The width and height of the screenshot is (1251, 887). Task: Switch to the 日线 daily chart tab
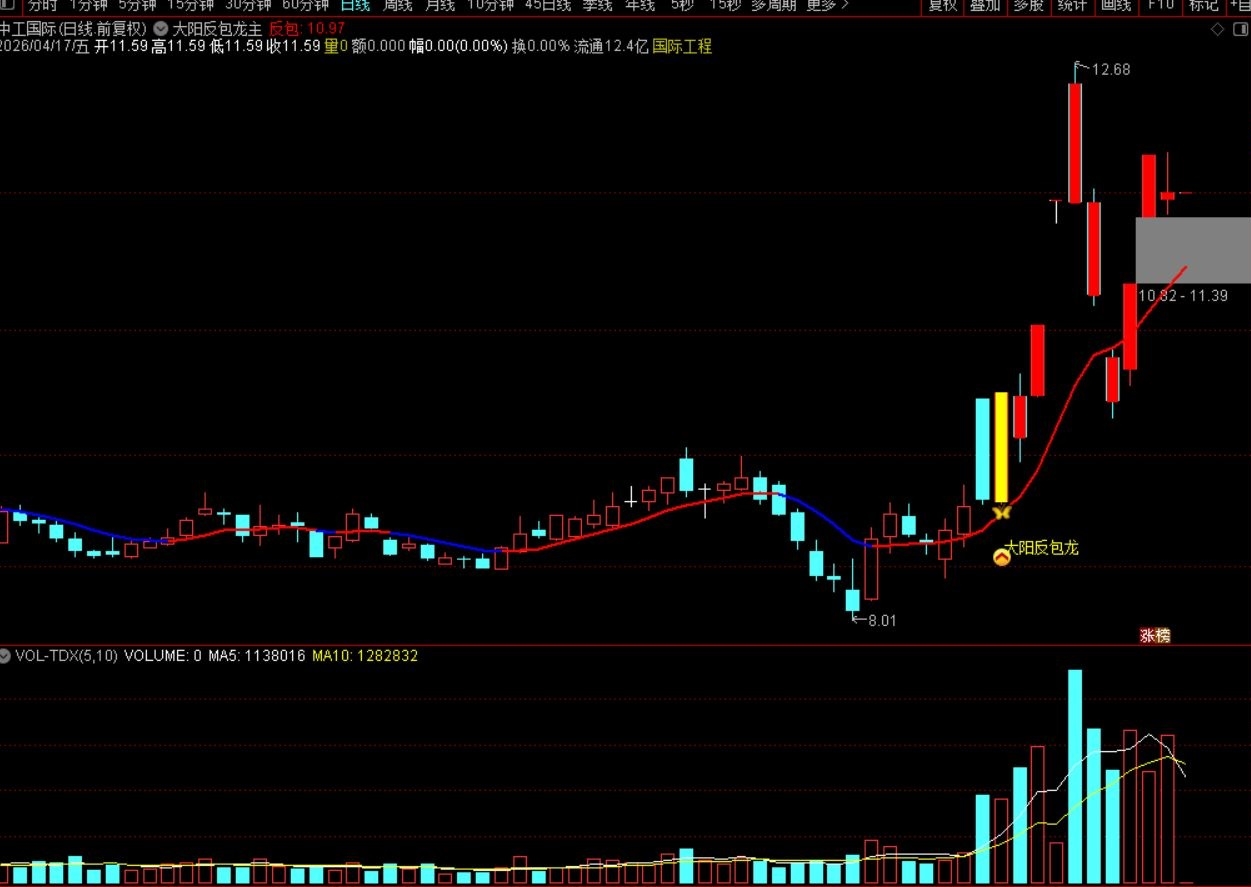coord(355,5)
